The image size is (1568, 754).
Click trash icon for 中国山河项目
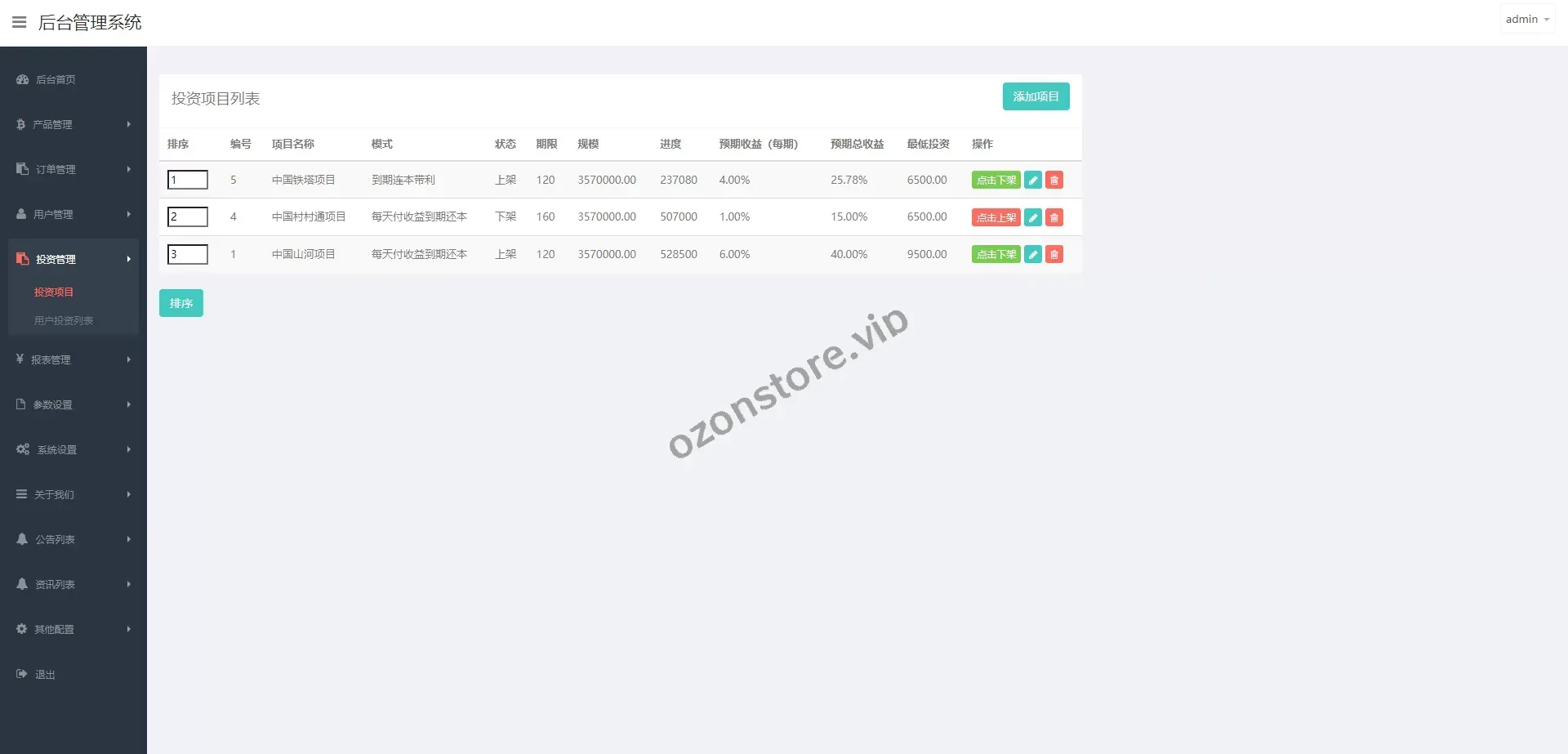1054,254
